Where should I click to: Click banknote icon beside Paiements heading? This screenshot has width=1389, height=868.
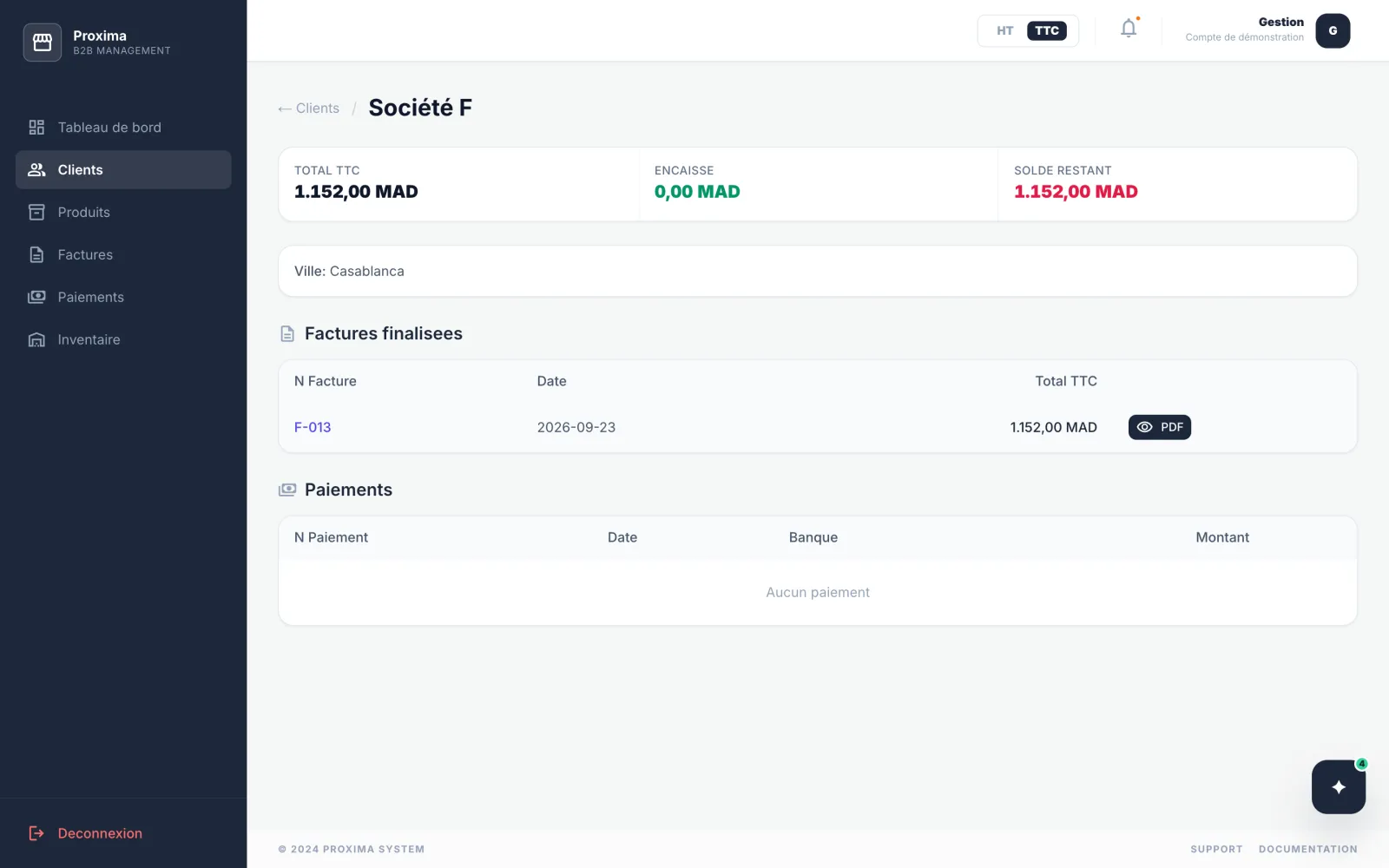(x=287, y=490)
